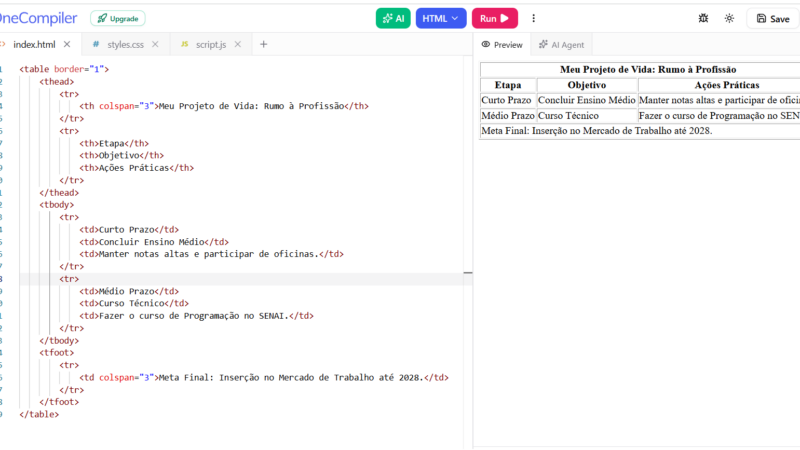This screenshot has height=450, width=800.
Task: Click the JS icon on script.js tab
Action: coord(185,44)
